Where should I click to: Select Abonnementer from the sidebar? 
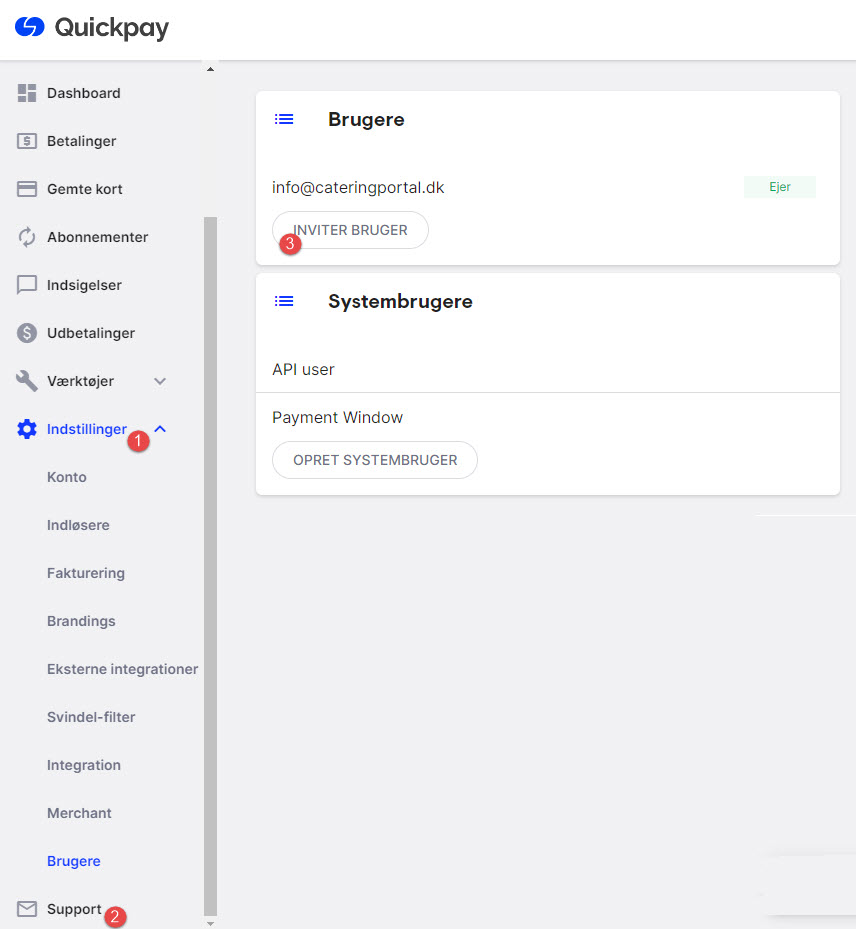click(97, 237)
